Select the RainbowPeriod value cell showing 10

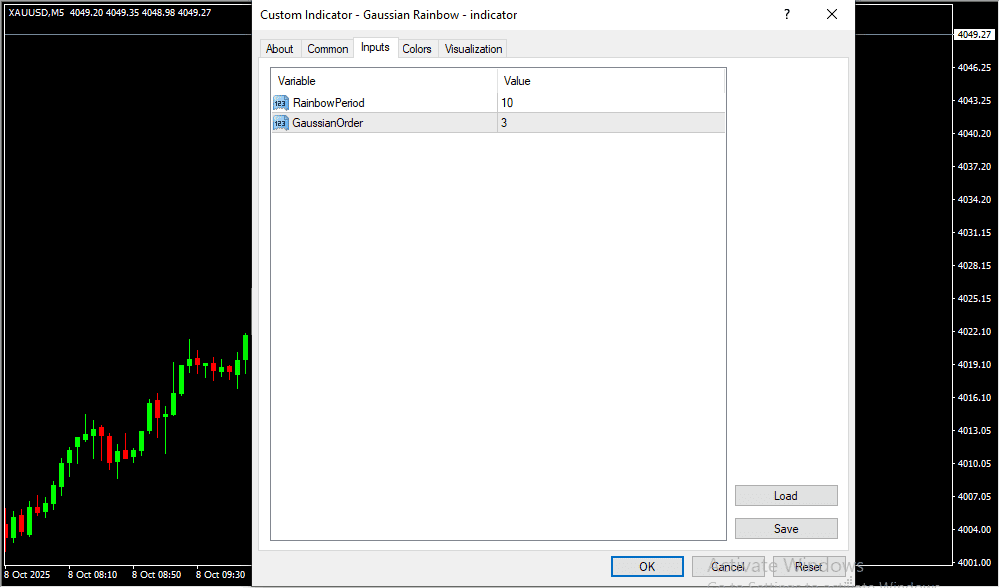click(x=610, y=103)
